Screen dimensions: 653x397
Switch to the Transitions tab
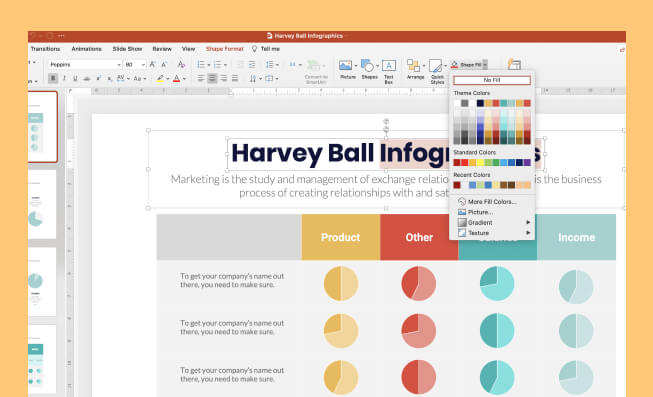pos(45,49)
